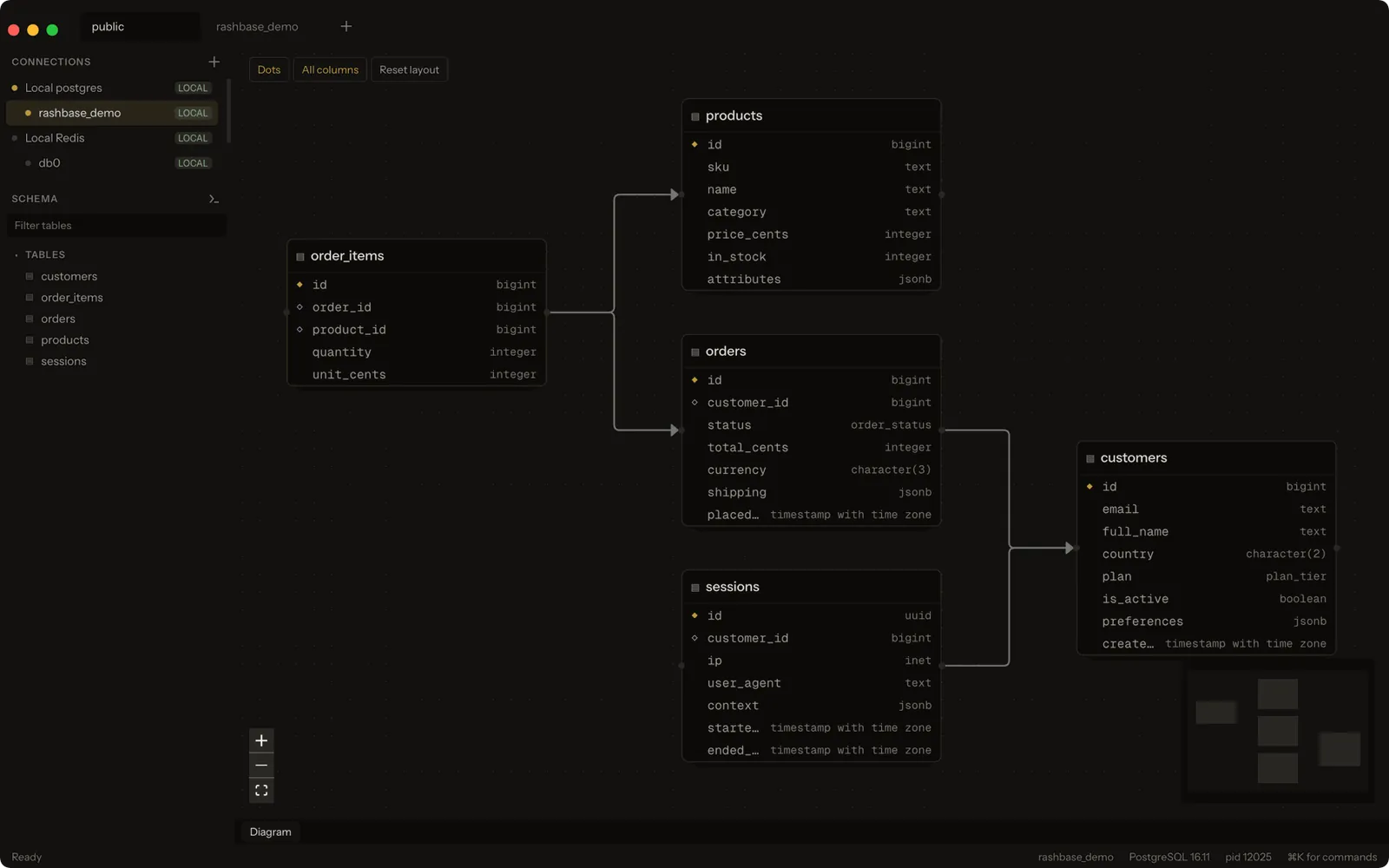Select the products table title
This screenshot has height=868, width=1389.
(734, 115)
